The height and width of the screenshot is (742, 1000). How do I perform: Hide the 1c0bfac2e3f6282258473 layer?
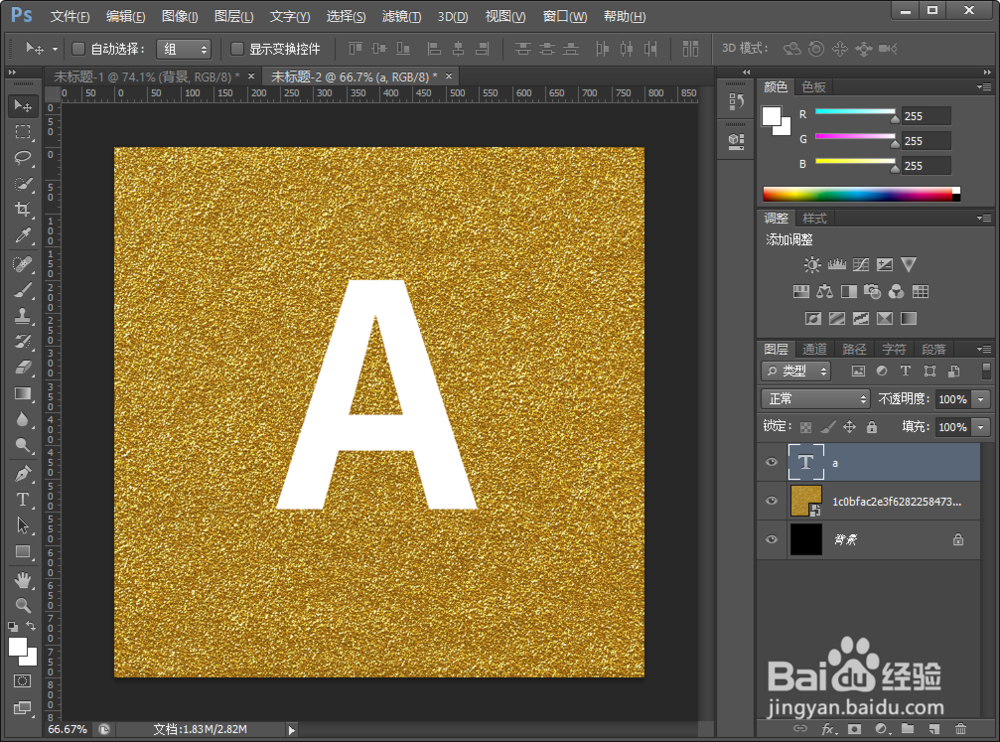click(771, 501)
